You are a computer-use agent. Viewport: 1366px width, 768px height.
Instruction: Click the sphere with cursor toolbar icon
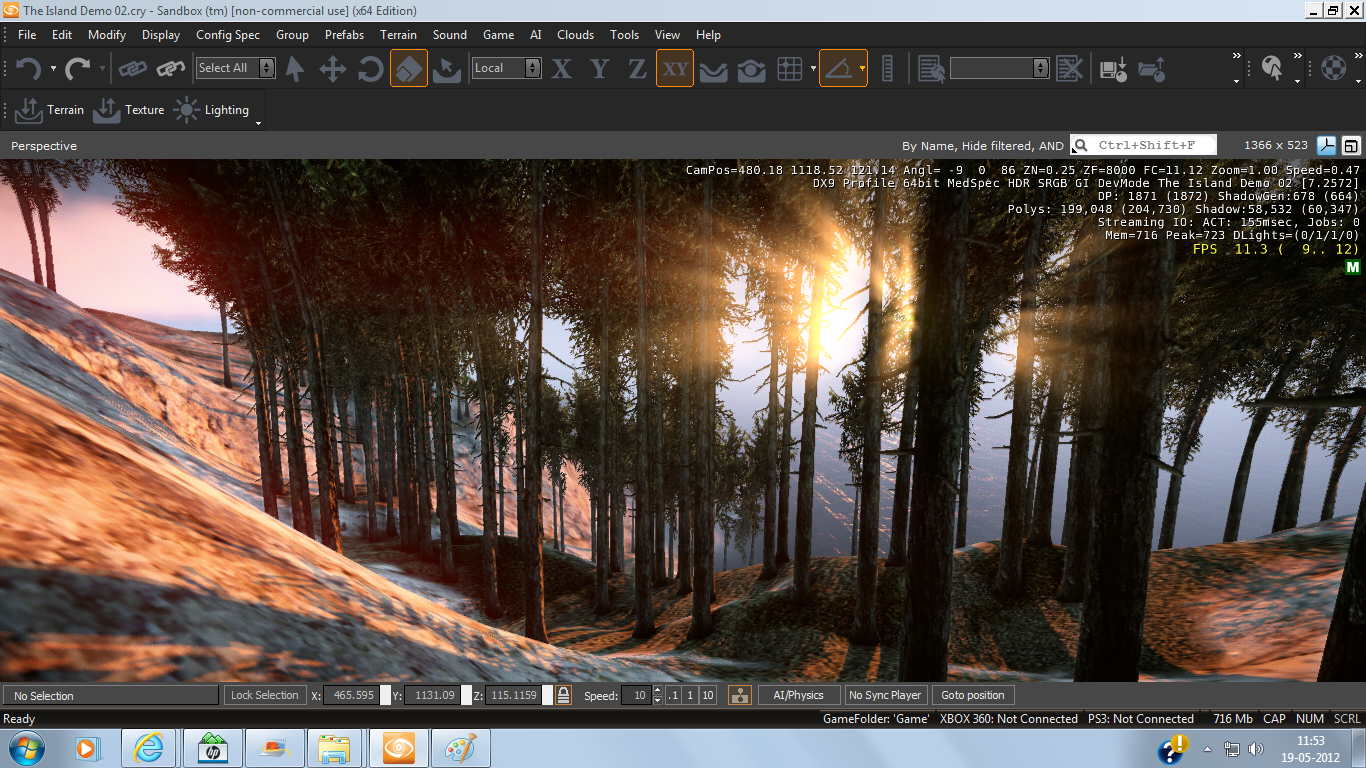1272,68
